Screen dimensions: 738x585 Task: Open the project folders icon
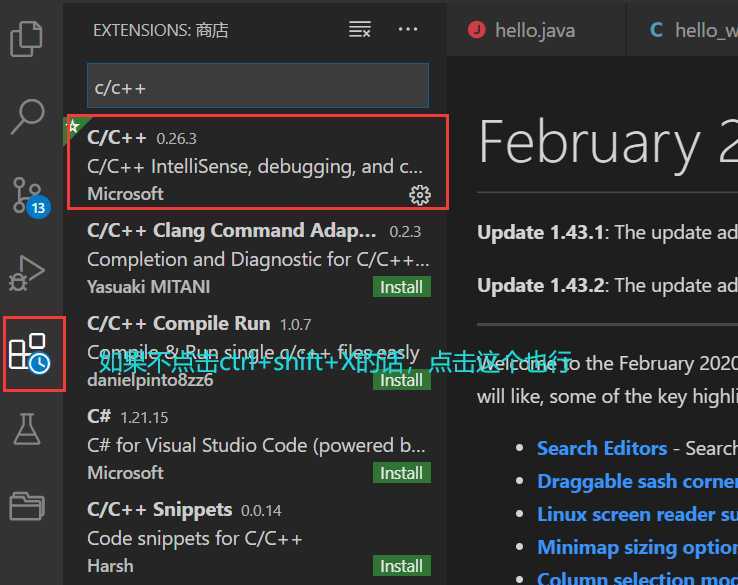pos(27,506)
